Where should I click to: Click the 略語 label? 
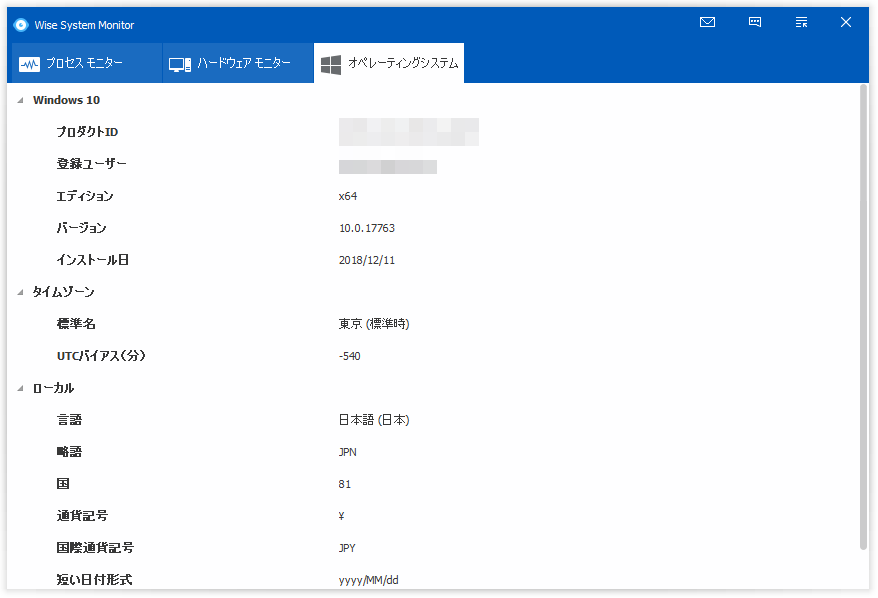(x=69, y=452)
